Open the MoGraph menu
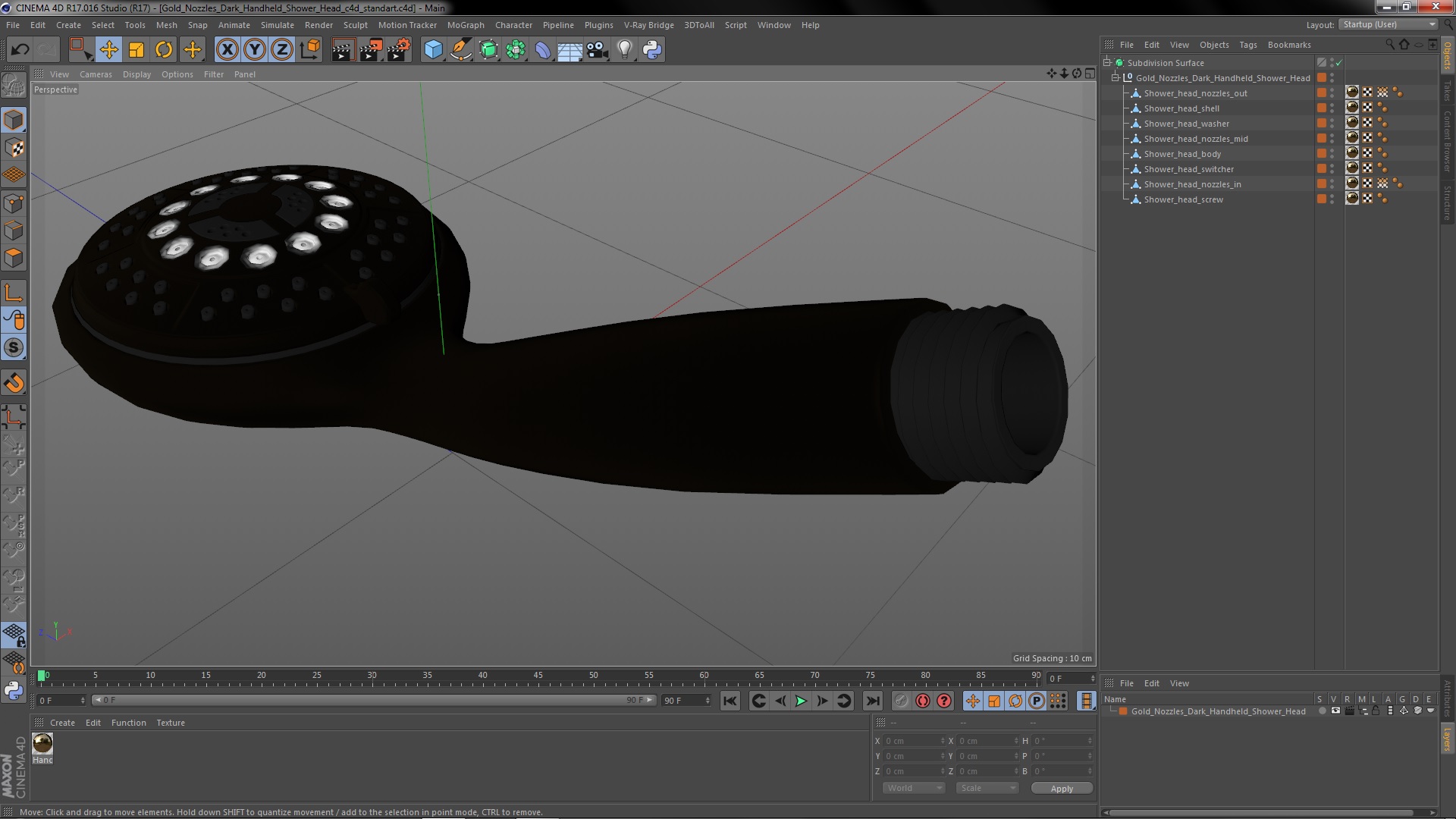Screen dimensions: 1456x819 pyautogui.click(x=465, y=25)
